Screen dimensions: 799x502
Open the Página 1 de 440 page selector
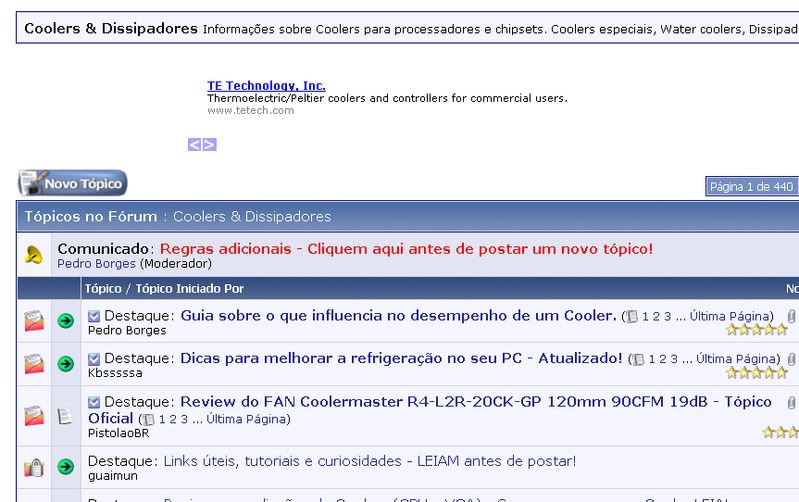(751, 186)
